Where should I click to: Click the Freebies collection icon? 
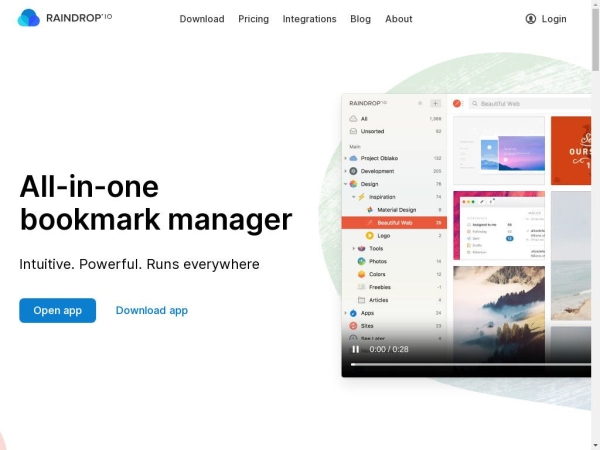coord(361,287)
